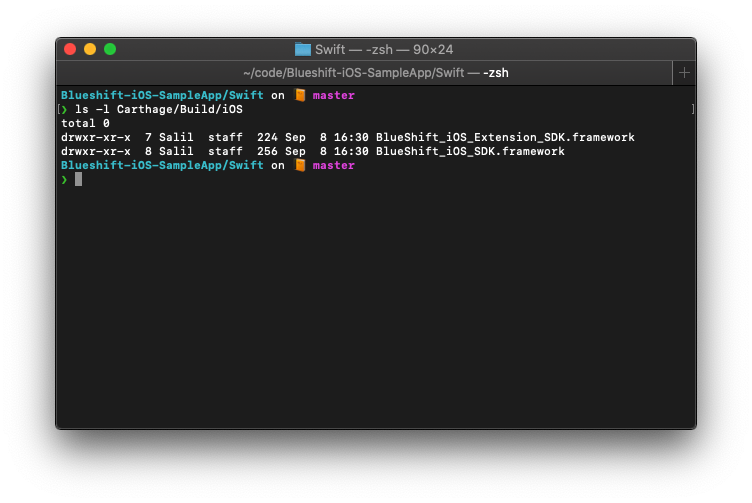Click the 'total 0' output line
The image size is (752, 503).
[85, 124]
